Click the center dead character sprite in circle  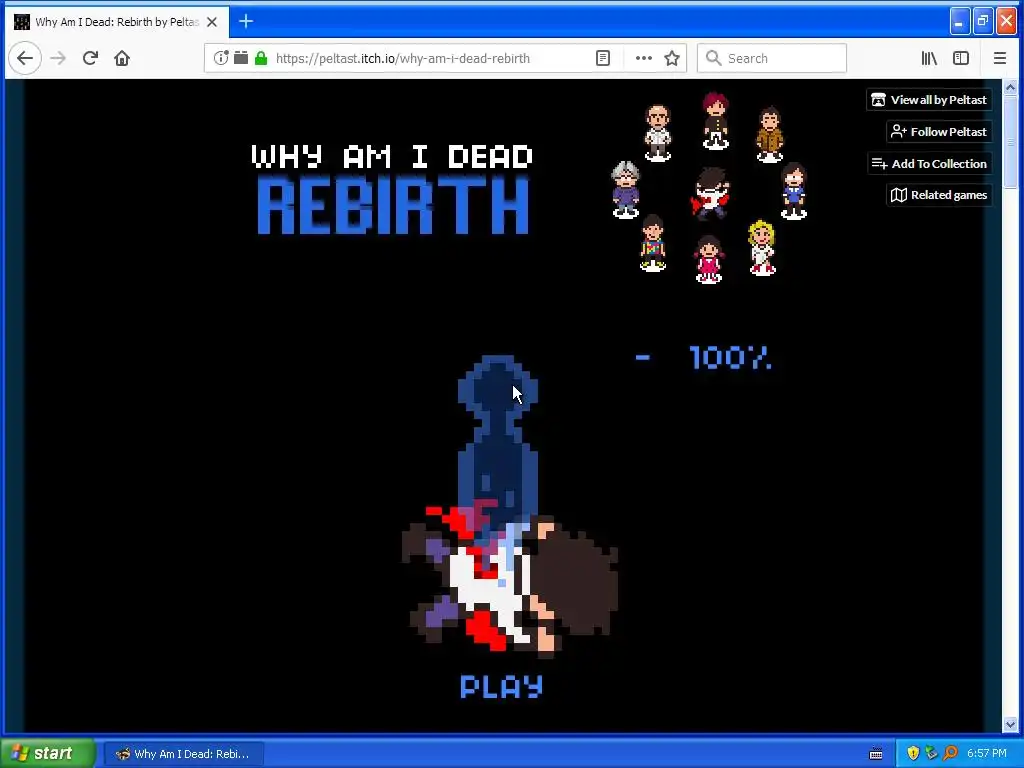pos(711,193)
